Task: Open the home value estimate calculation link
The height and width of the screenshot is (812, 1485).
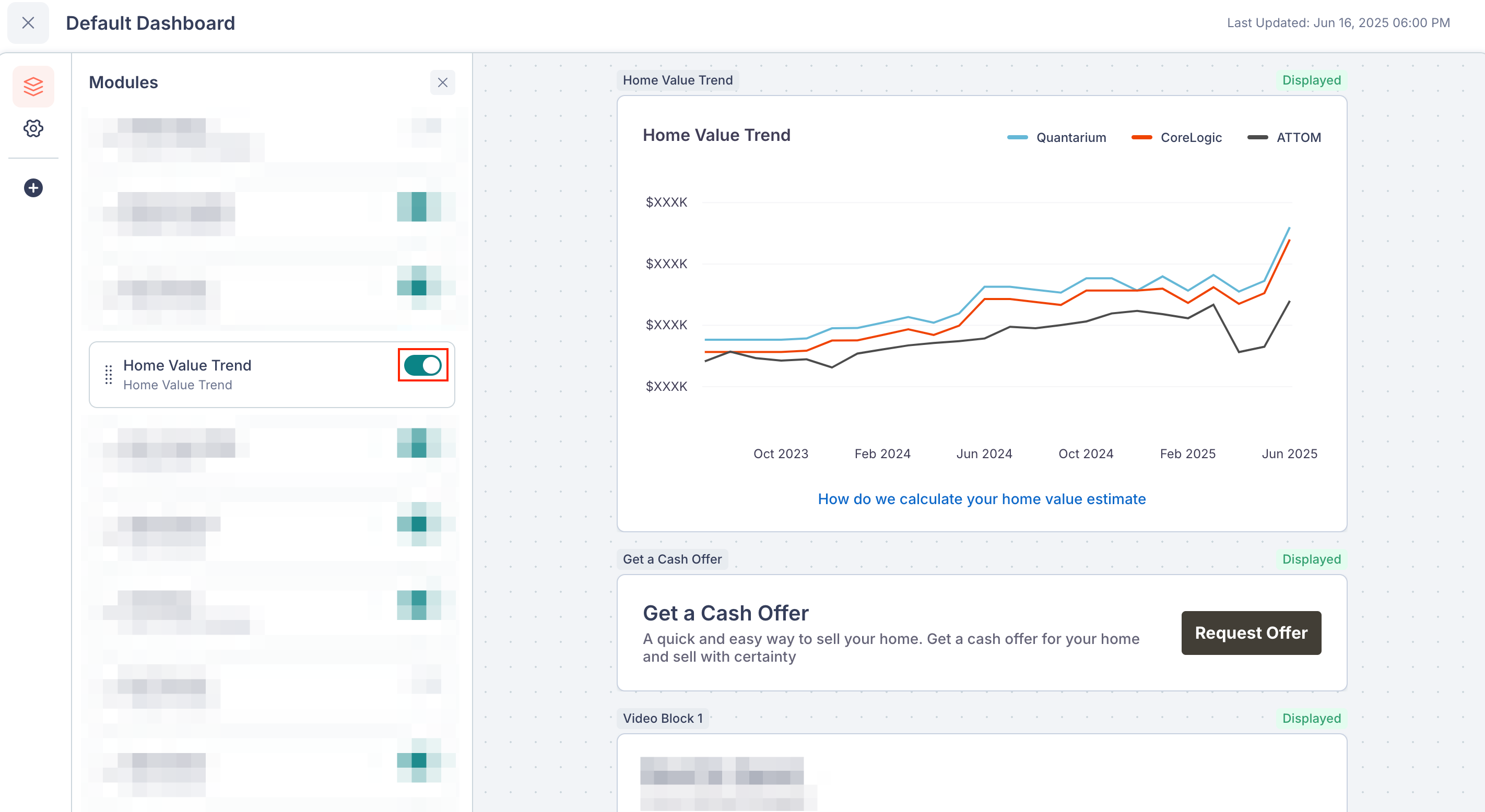Action: tap(982, 499)
